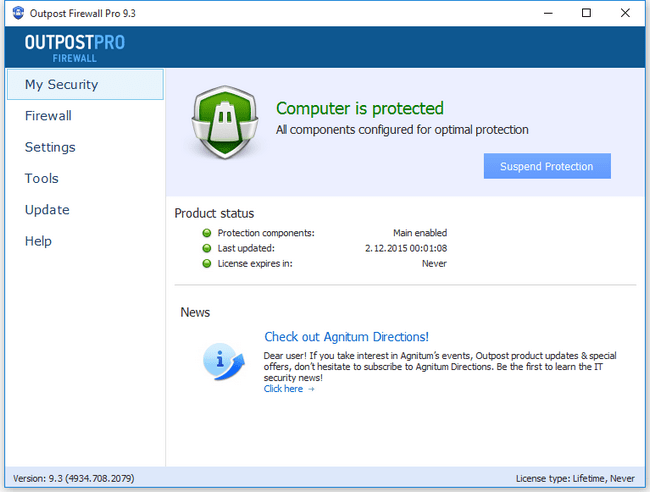The height and width of the screenshot is (492, 650).
Task: Open the Help section
Action: 38,241
